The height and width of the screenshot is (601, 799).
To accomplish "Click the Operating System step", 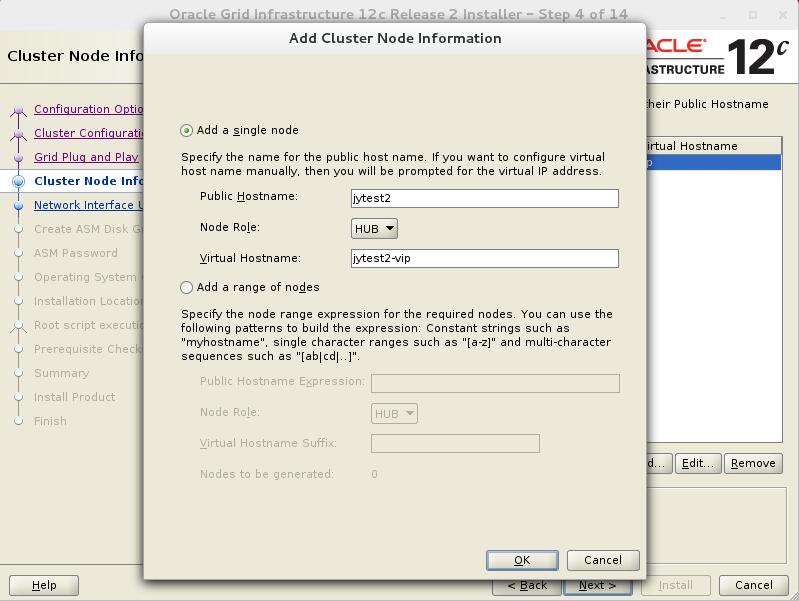I will (89, 277).
